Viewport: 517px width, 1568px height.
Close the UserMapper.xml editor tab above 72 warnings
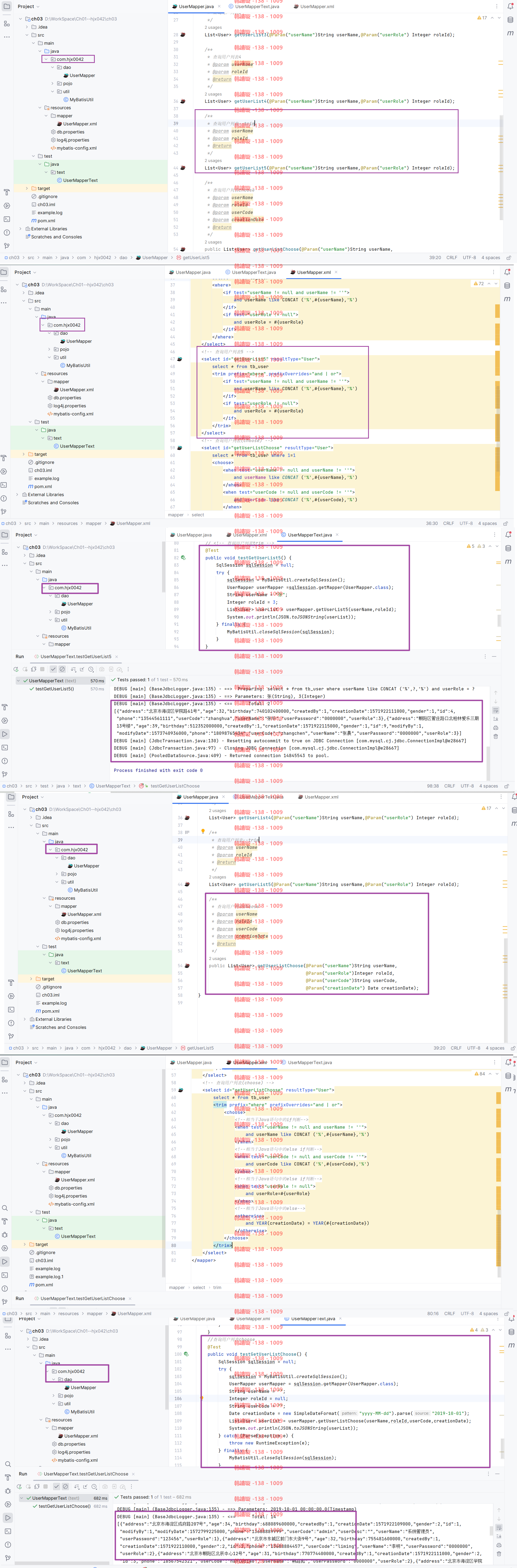click(x=336, y=272)
